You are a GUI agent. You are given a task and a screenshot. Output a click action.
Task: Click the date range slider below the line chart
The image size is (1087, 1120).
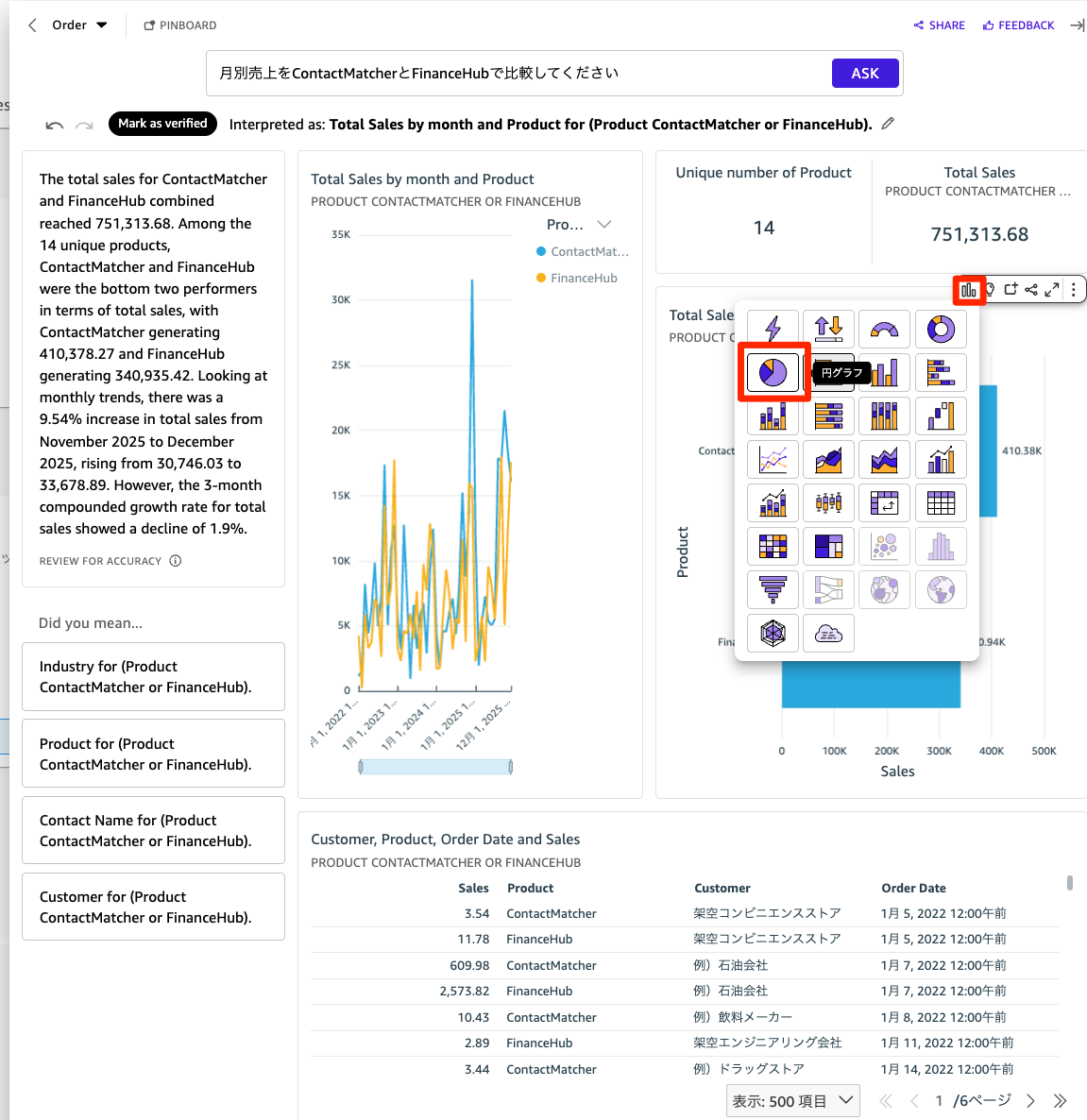pyautogui.click(x=434, y=766)
